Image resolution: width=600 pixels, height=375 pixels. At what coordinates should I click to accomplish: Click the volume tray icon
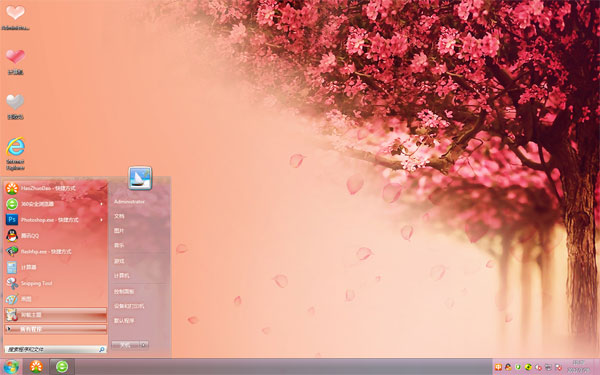pyautogui.click(x=538, y=367)
